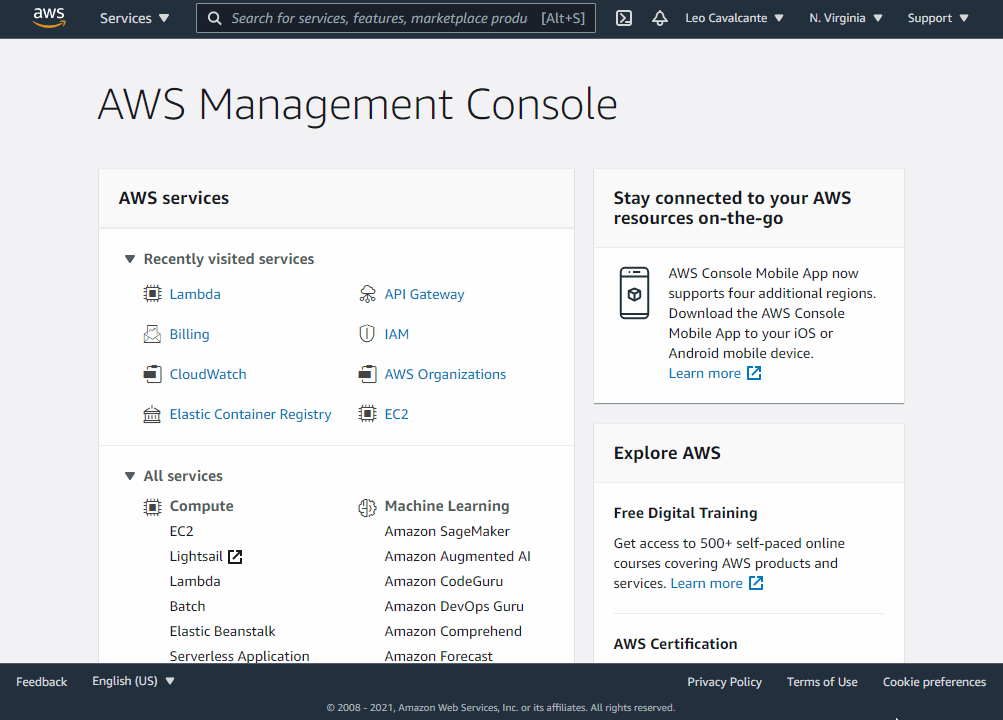Open the Leo Cavalcante account menu
Viewport: 1003px width, 720px height.
point(734,18)
